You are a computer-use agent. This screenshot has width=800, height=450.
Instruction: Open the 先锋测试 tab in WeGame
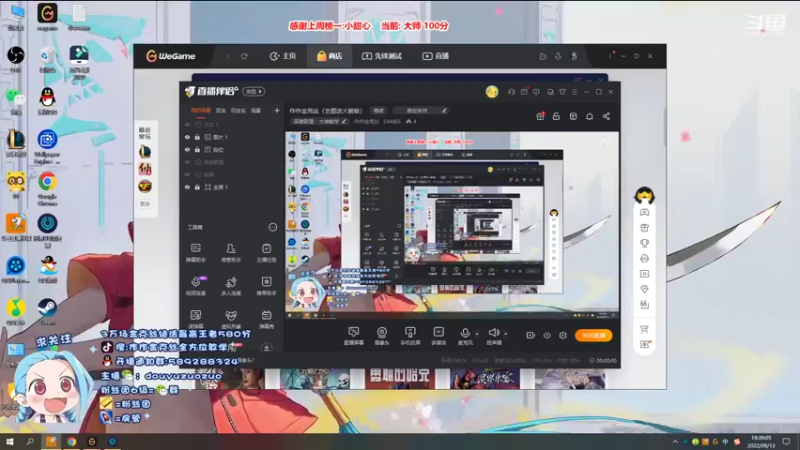click(x=382, y=56)
